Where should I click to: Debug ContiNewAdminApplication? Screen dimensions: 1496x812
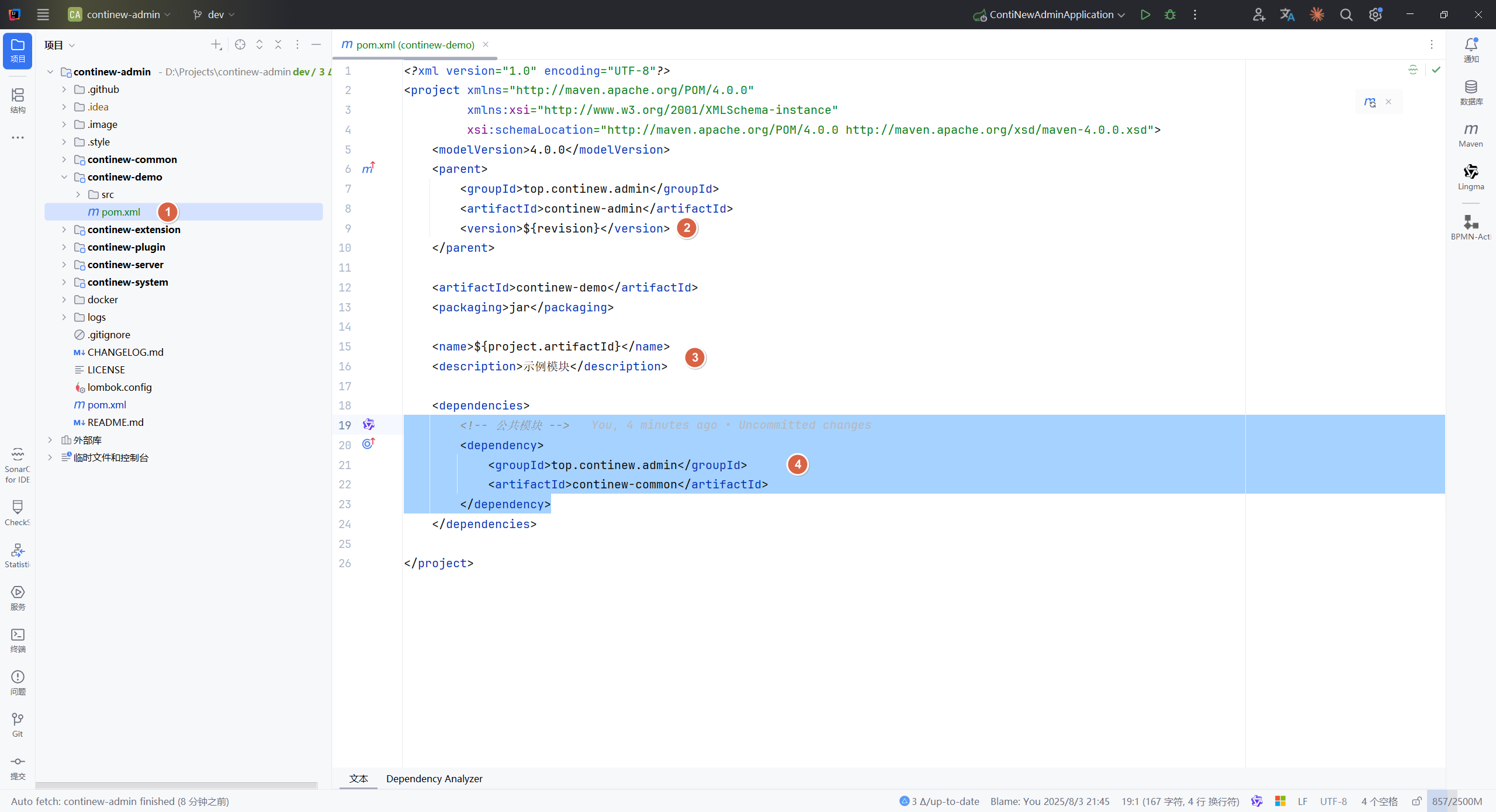(x=1170, y=15)
